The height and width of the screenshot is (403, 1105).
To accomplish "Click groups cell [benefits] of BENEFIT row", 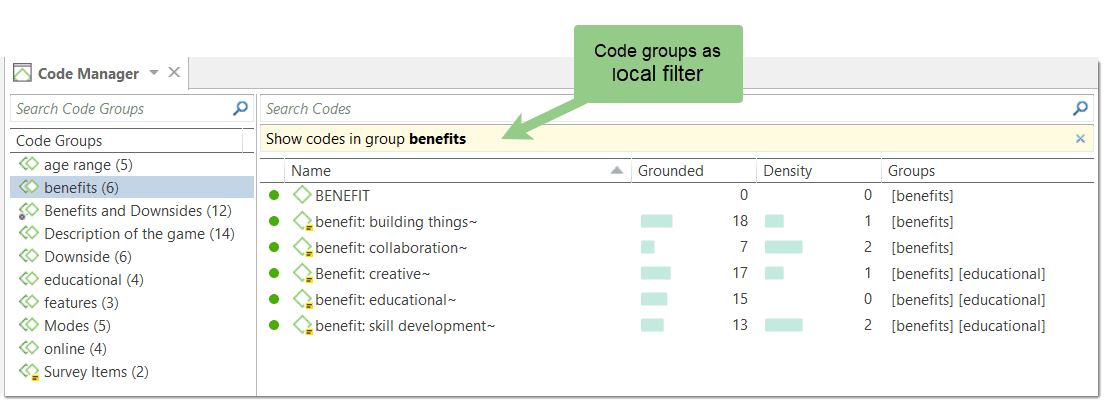I will (x=922, y=196).
